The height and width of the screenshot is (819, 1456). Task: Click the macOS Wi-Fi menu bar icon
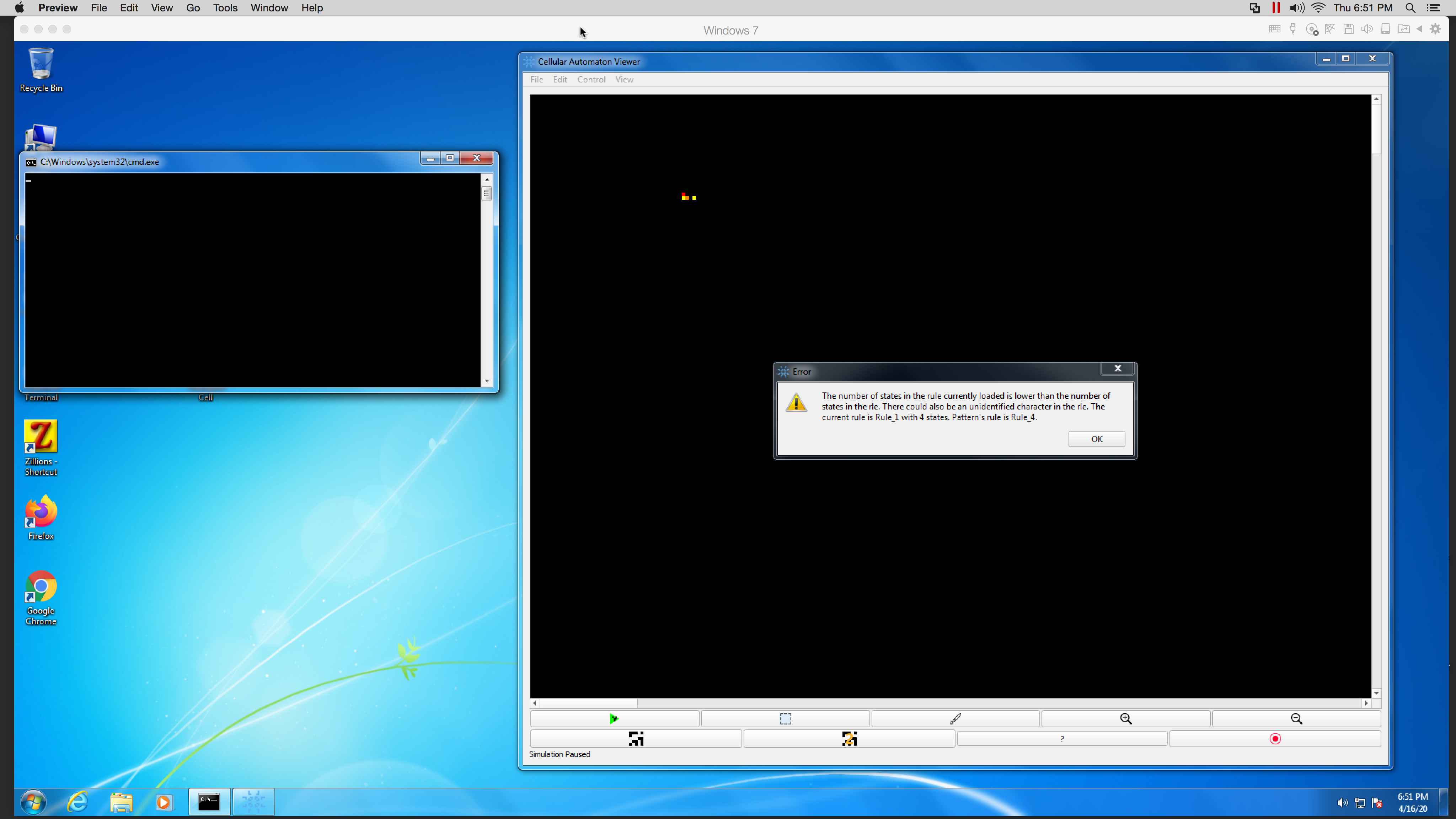[1319, 8]
